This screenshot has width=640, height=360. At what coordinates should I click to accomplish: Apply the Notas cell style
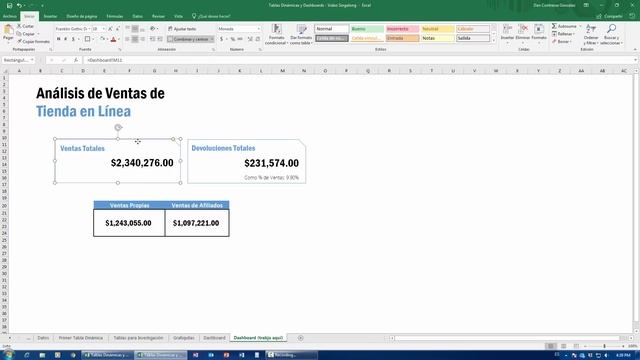tap(438, 38)
